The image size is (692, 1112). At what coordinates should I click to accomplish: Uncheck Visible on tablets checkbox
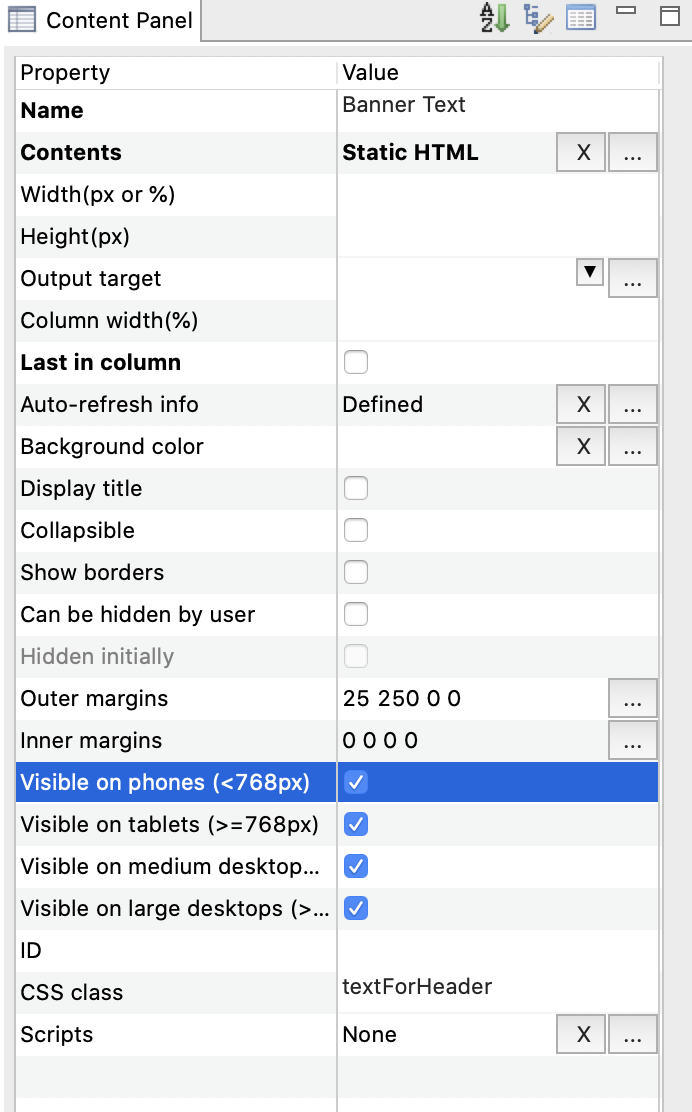point(356,824)
